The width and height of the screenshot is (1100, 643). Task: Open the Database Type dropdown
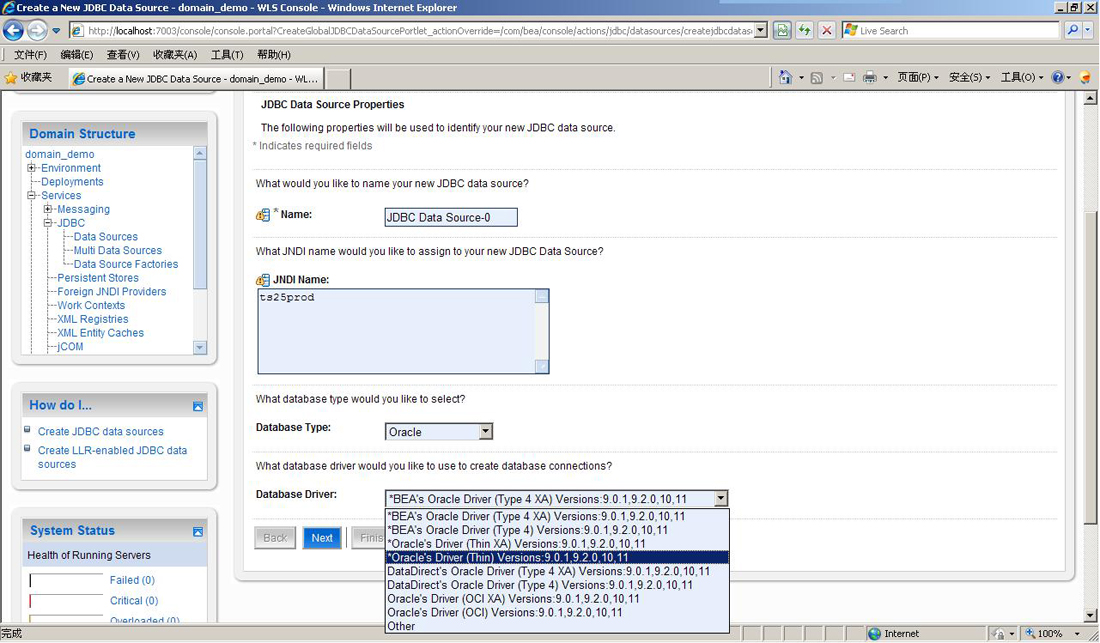[485, 432]
